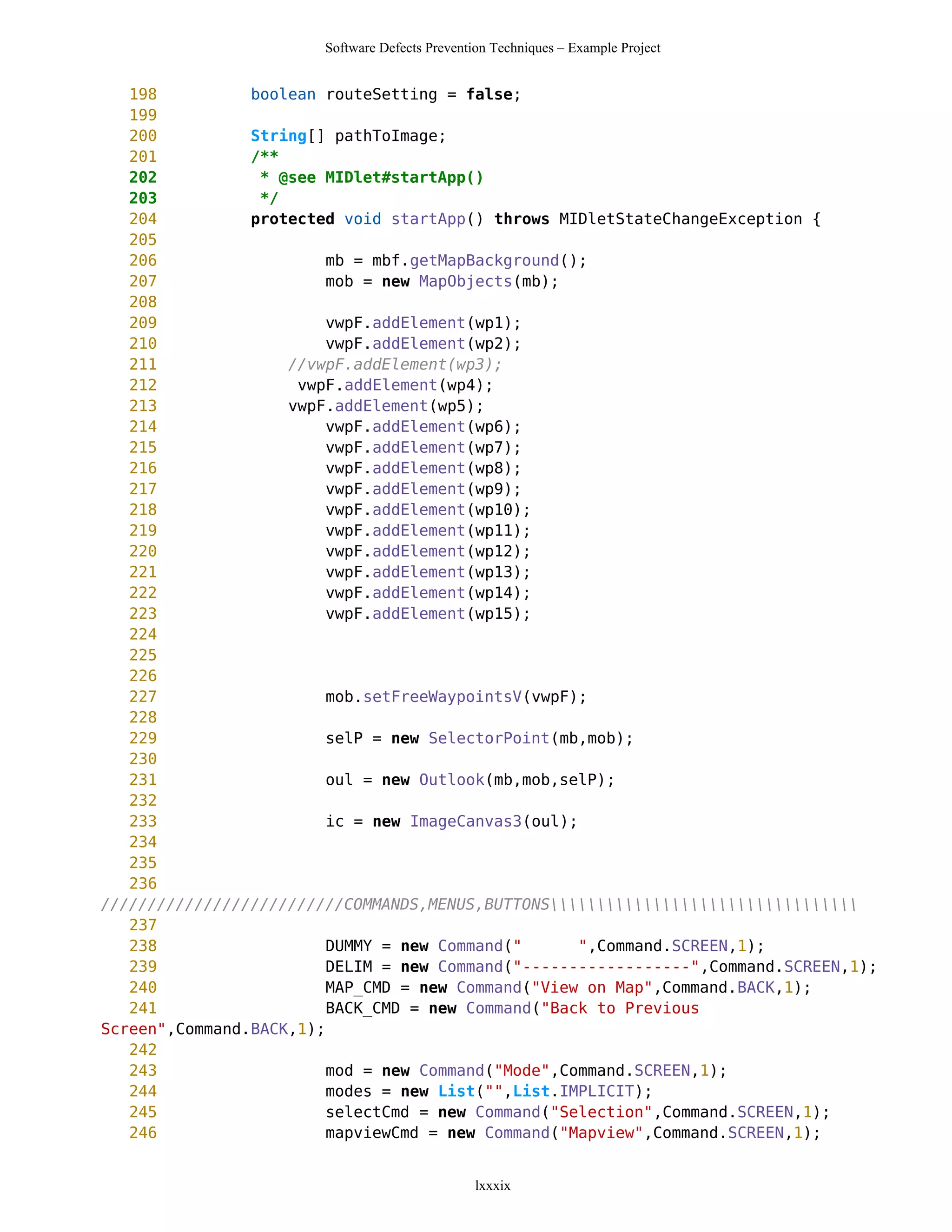Screen dimensions: 952x1232
Task: Click the 'String[] pathToImage;' declaration
Action: 349,136
